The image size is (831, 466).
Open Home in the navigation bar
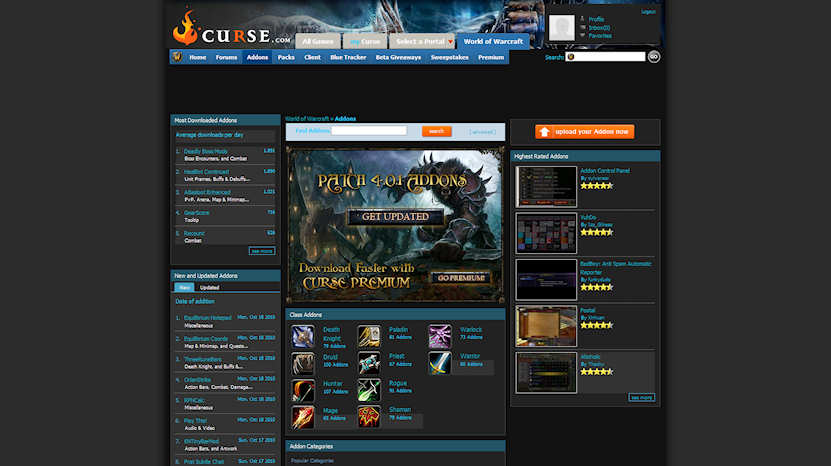(x=198, y=57)
